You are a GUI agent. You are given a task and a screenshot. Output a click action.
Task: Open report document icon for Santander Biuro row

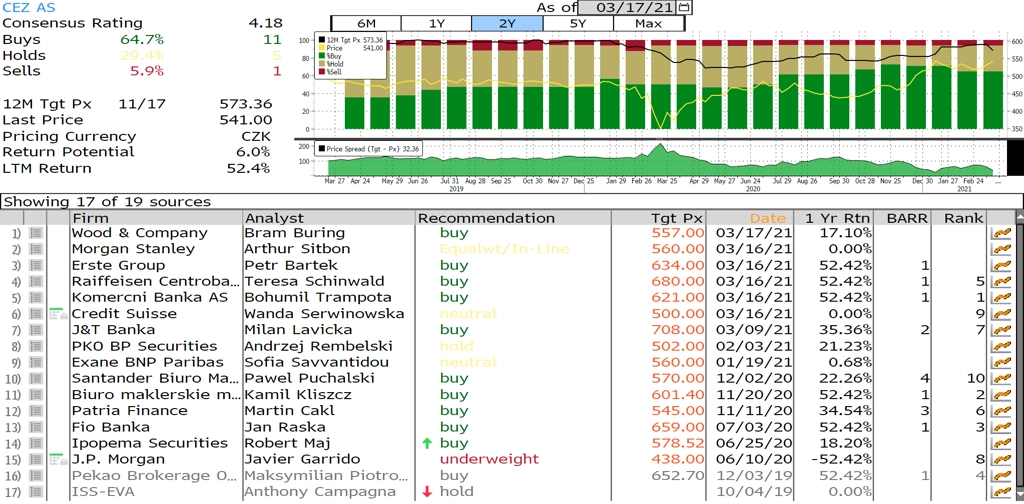[x=36, y=379]
